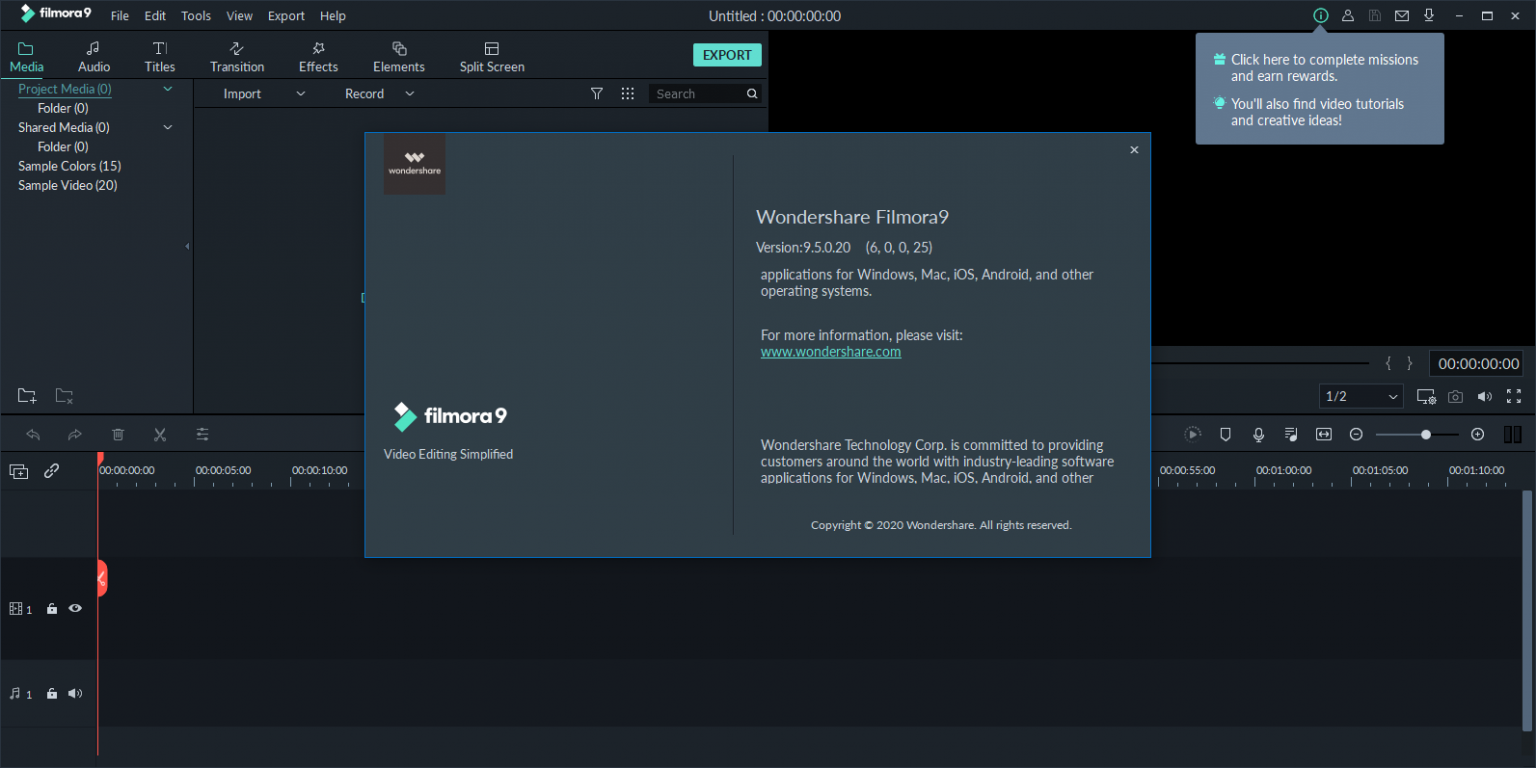Select Sample Video (20)
This screenshot has width=1536, height=768.
pos(68,185)
